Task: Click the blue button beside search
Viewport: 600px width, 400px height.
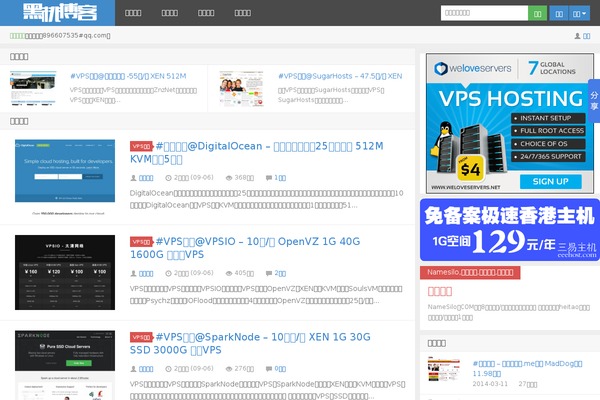Action: point(559,13)
